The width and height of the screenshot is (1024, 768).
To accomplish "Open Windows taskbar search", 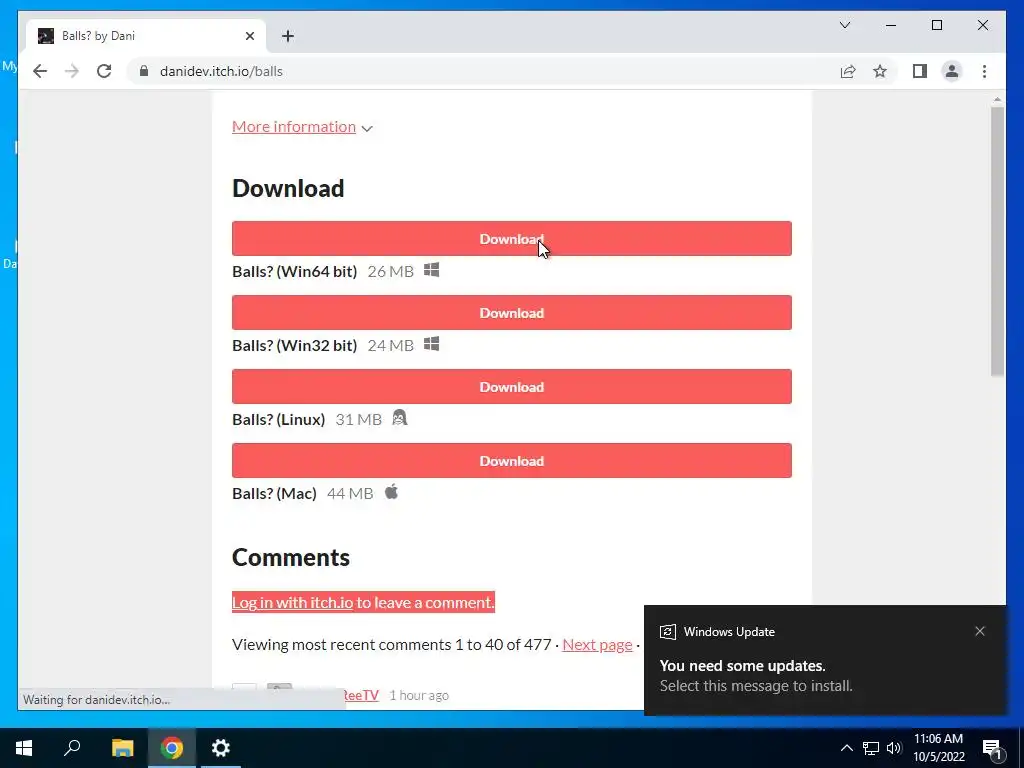I will pyautogui.click(x=72, y=748).
